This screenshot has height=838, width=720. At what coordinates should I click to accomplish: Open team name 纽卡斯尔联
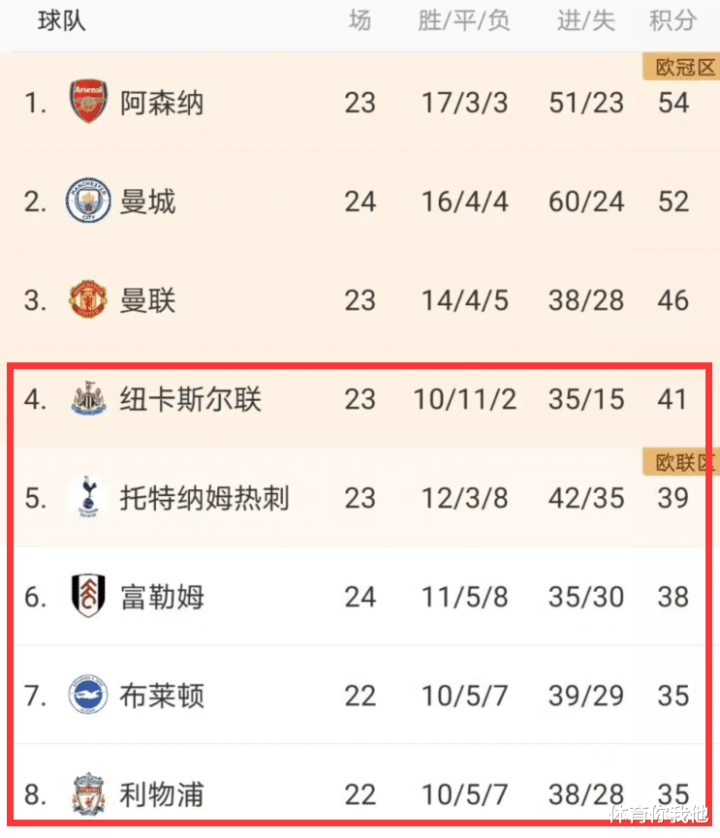pyautogui.click(x=190, y=399)
